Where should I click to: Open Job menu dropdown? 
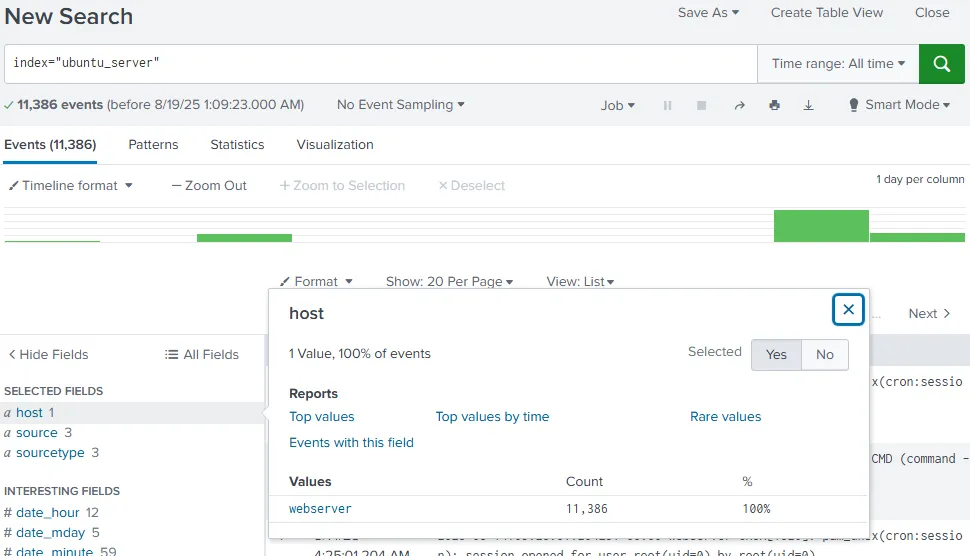tap(617, 105)
